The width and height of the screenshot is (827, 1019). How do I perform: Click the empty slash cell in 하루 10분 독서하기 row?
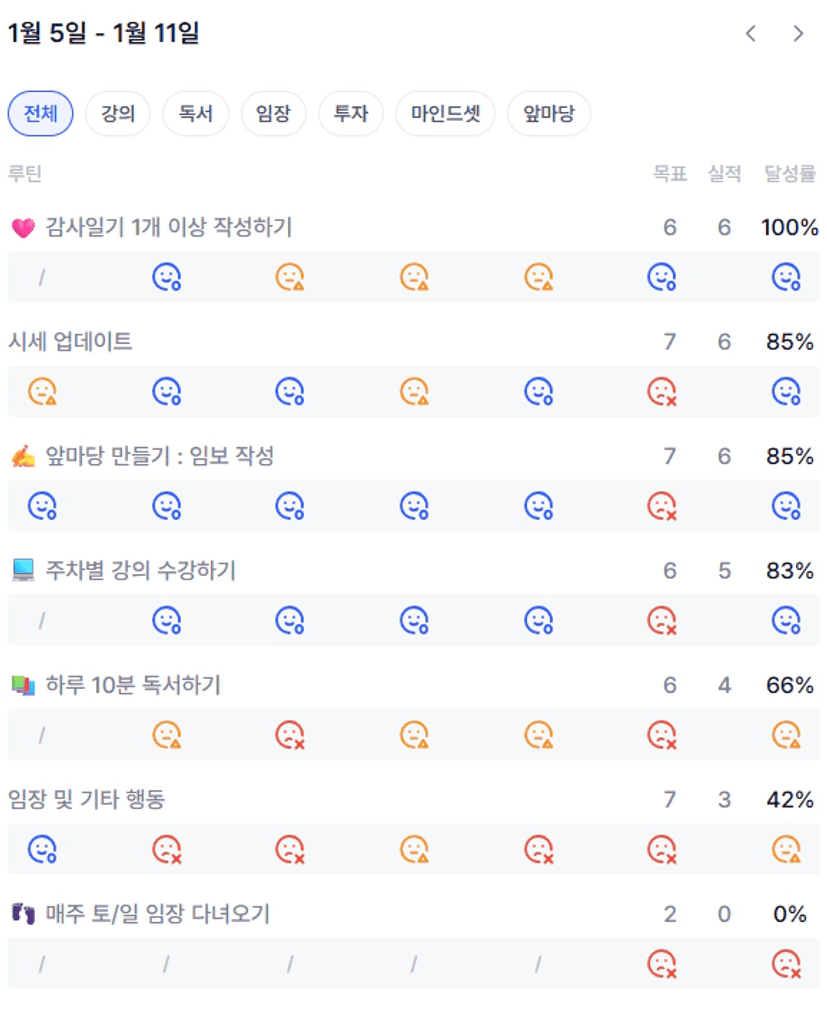click(x=42, y=735)
